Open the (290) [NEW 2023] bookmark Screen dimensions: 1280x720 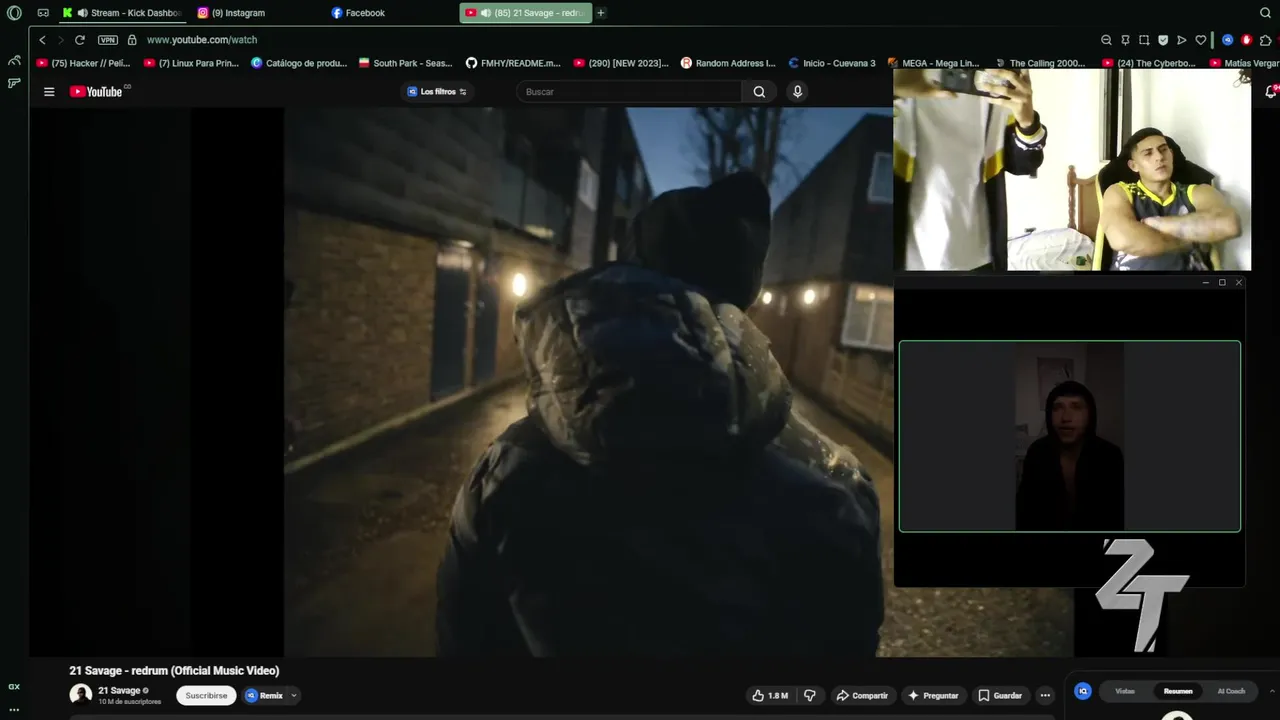tap(621, 63)
